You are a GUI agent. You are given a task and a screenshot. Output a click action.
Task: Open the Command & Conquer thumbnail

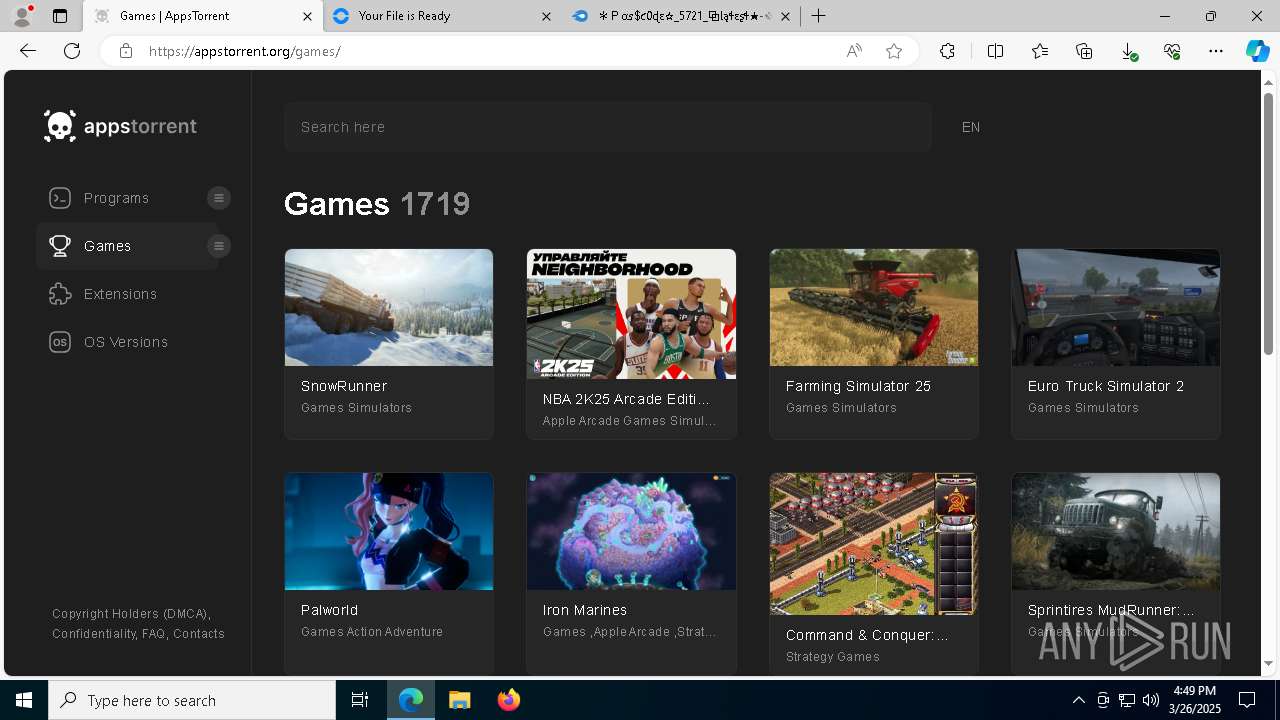point(874,544)
